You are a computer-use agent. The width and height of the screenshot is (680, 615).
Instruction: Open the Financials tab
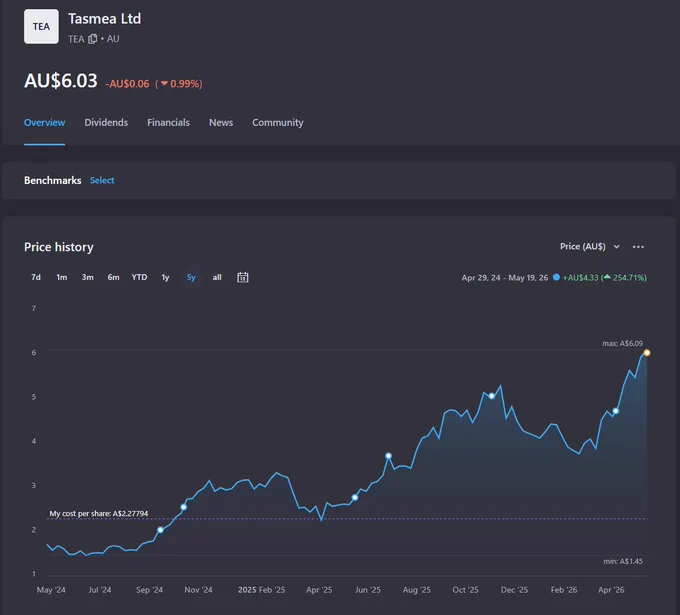point(168,123)
